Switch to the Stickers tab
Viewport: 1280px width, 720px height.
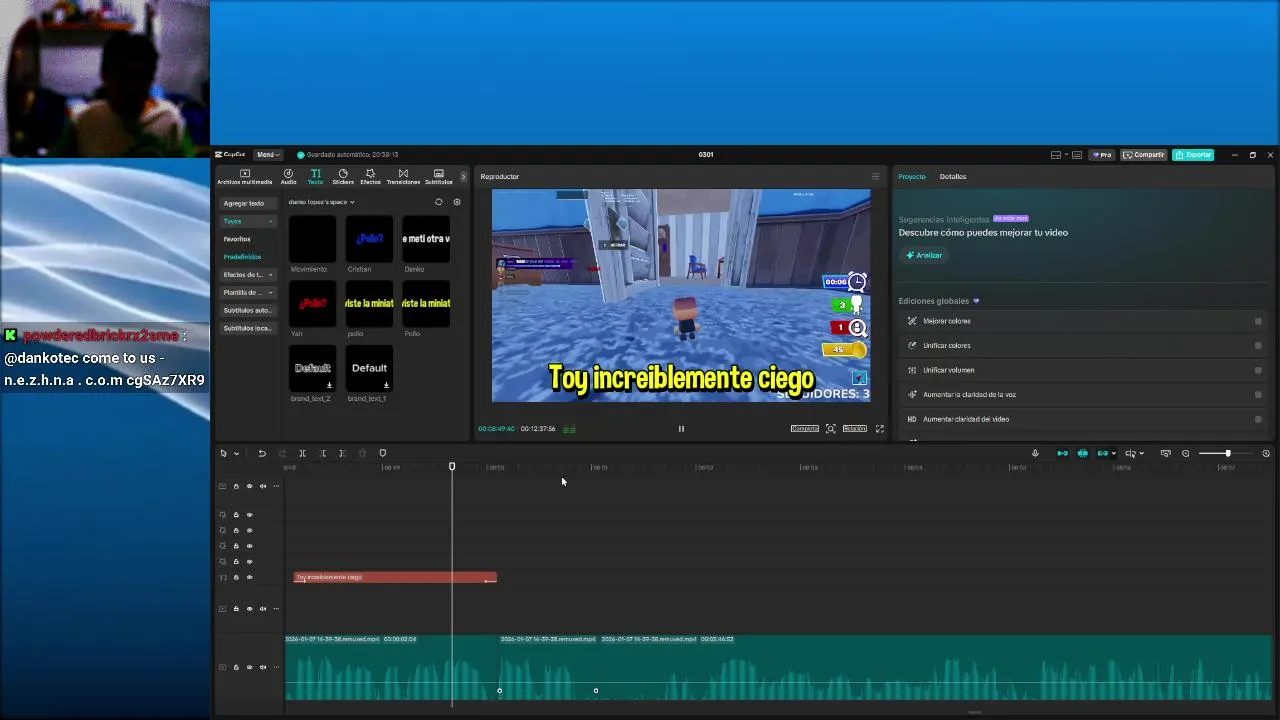[x=343, y=177]
